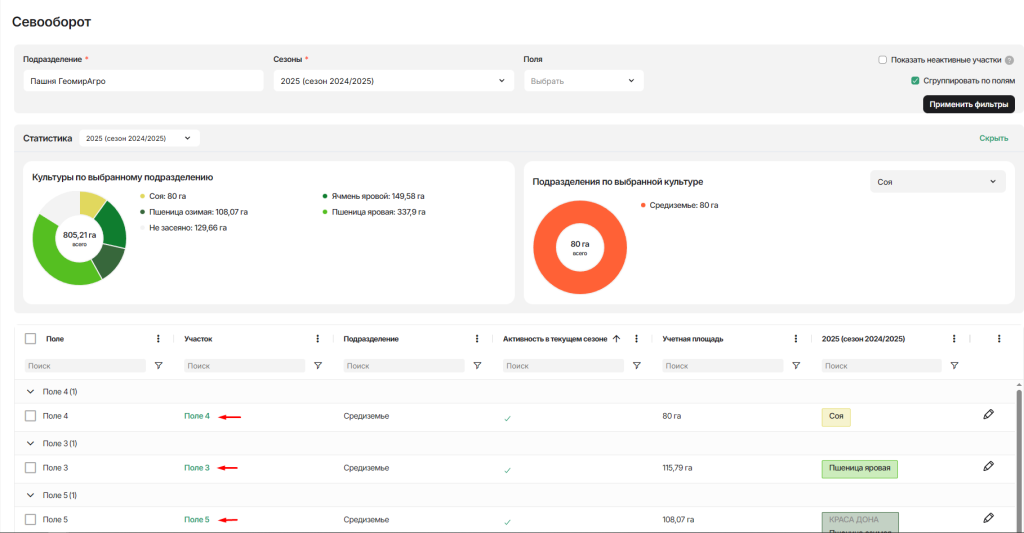Click the help icon near inactive plots option
Image resolution: width=1024 pixels, height=533 pixels.
point(1009,60)
